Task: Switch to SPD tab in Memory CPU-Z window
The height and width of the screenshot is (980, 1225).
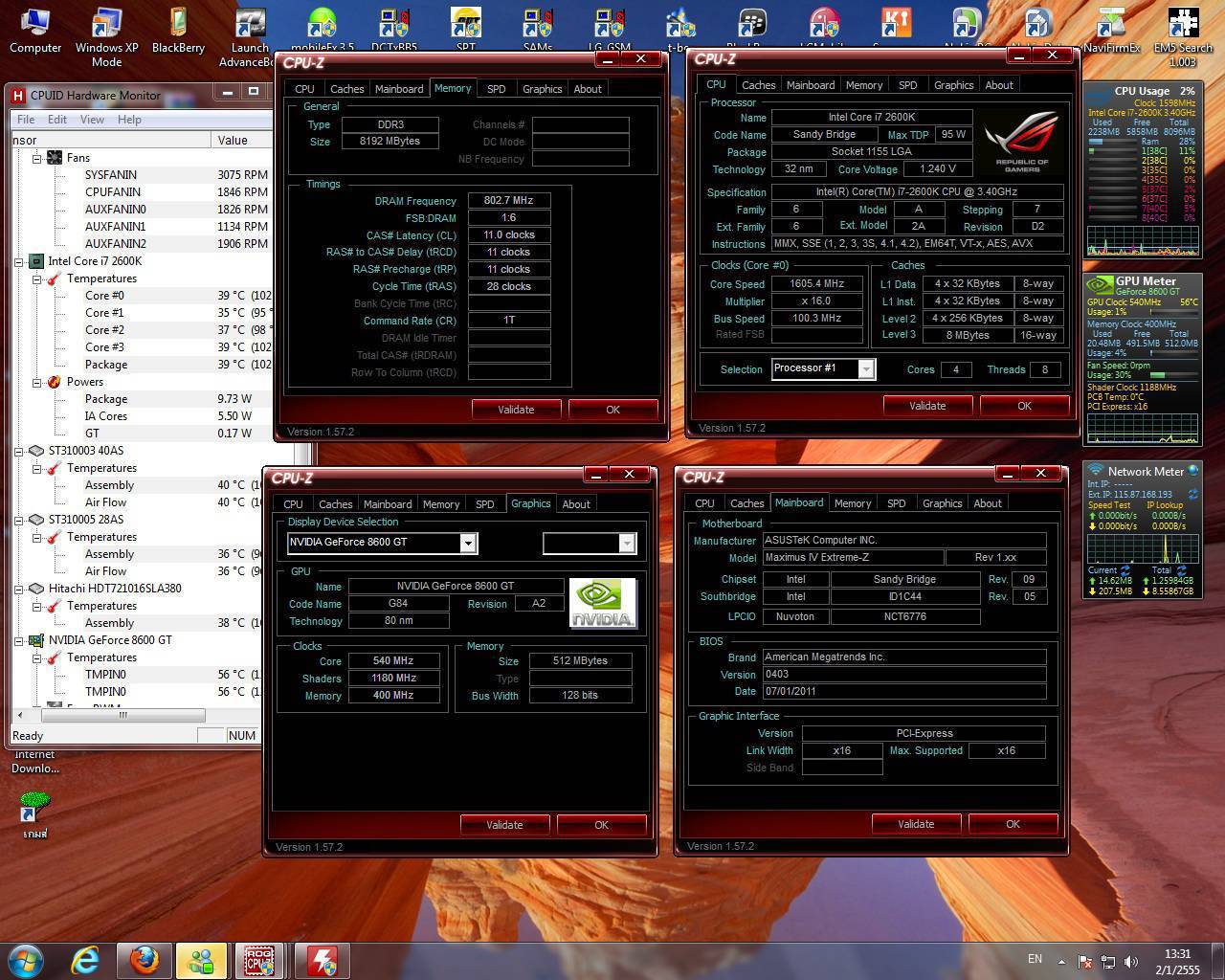Action: click(x=496, y=88)
